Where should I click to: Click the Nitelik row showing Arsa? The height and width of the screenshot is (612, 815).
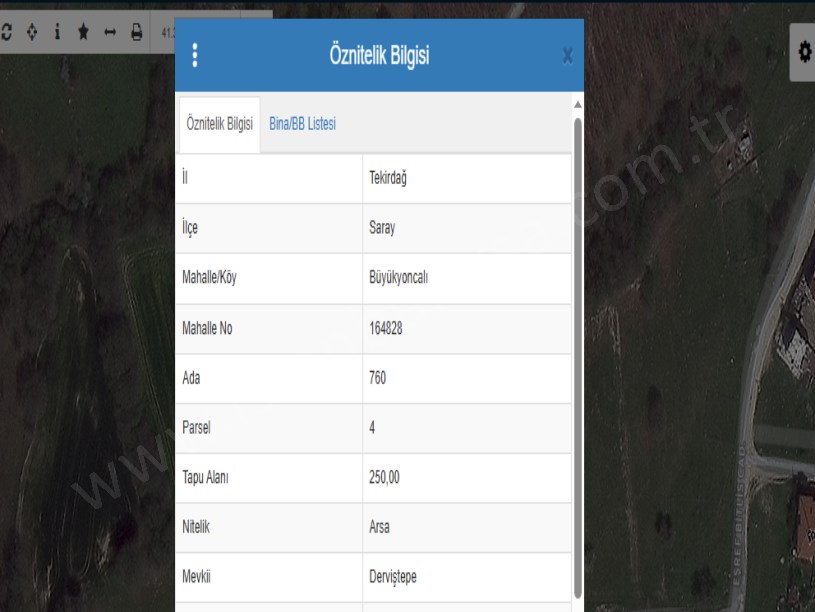pos(380,527)
